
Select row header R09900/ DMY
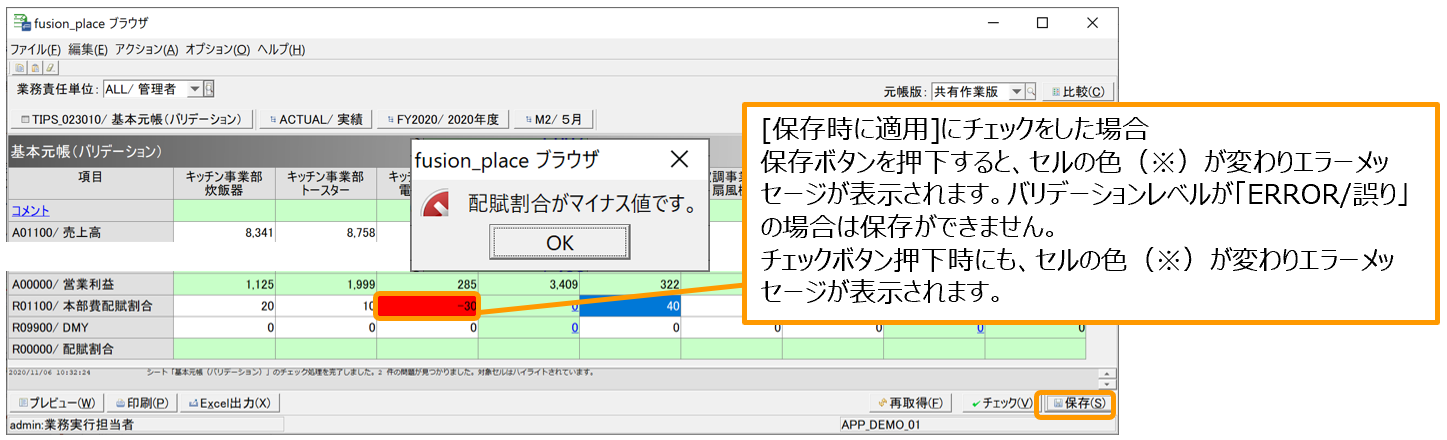(x=90, y=326)
